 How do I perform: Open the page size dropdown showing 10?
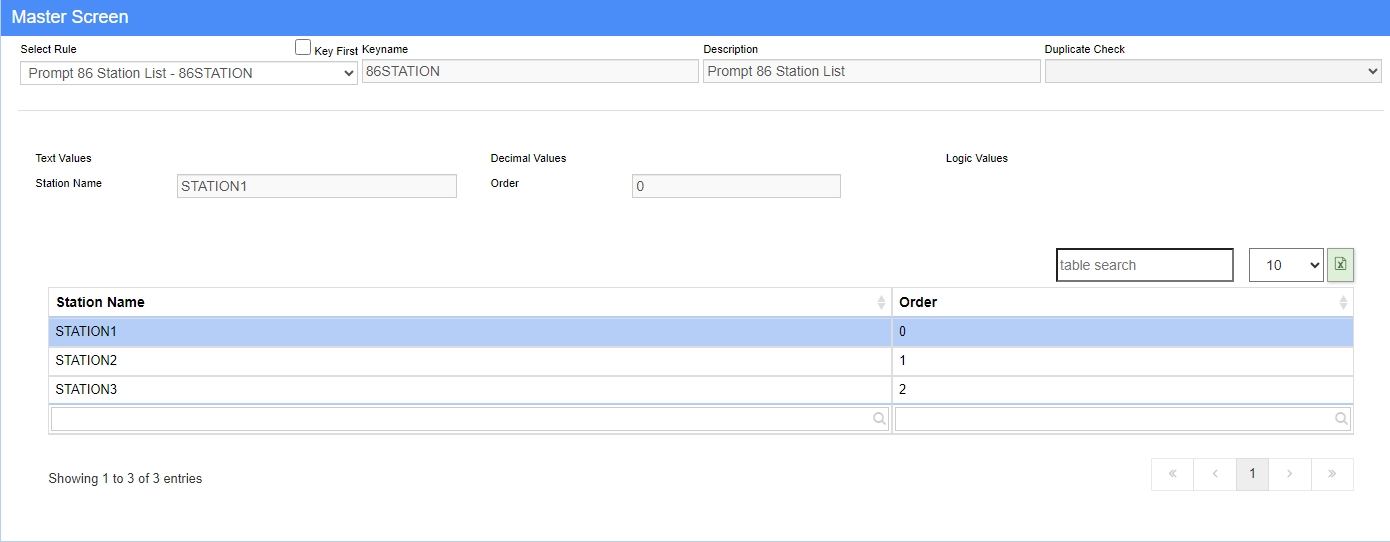click(x=1286, y=265)
